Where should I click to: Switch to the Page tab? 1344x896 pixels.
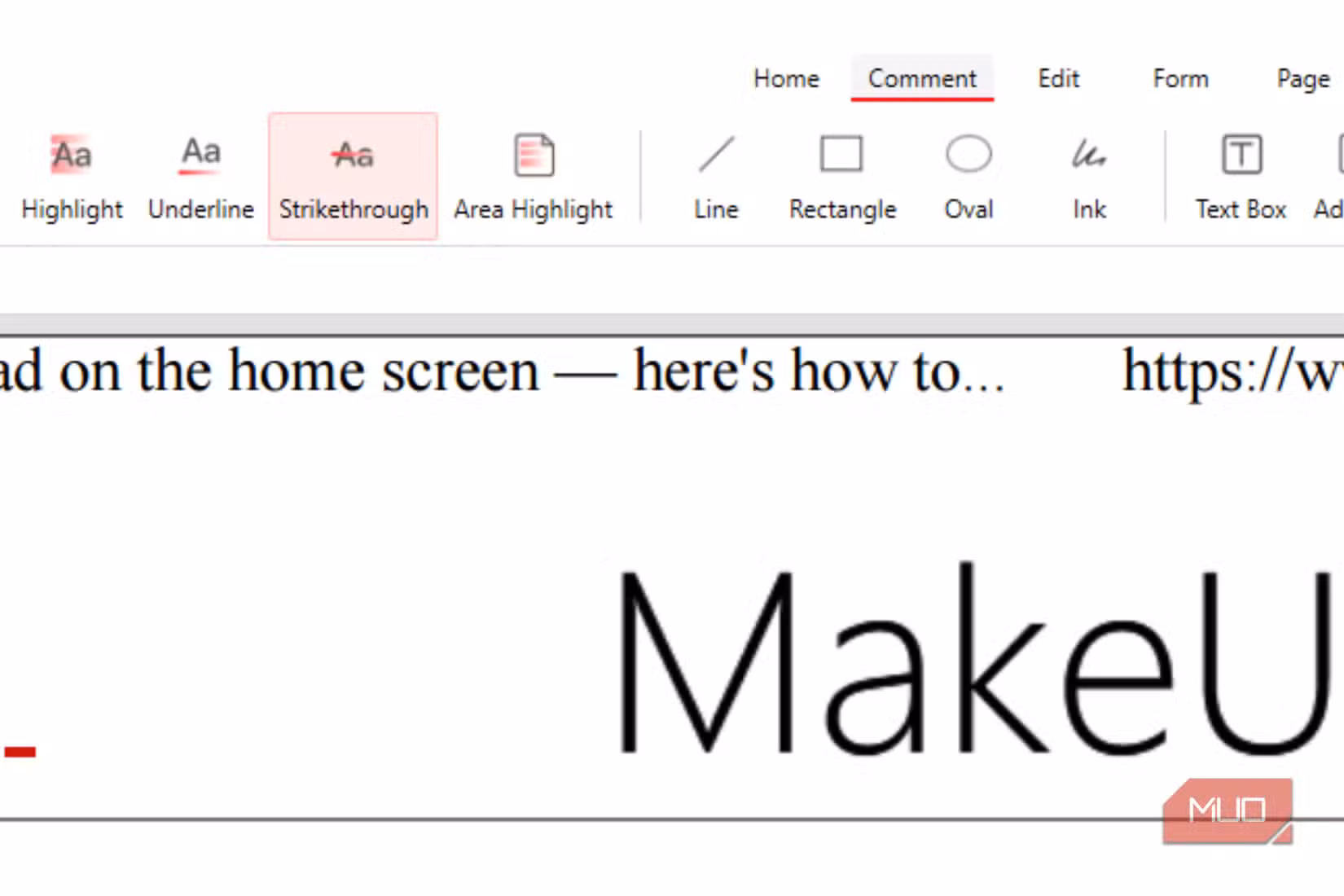pyautogui.click(x=1303, y=79)
